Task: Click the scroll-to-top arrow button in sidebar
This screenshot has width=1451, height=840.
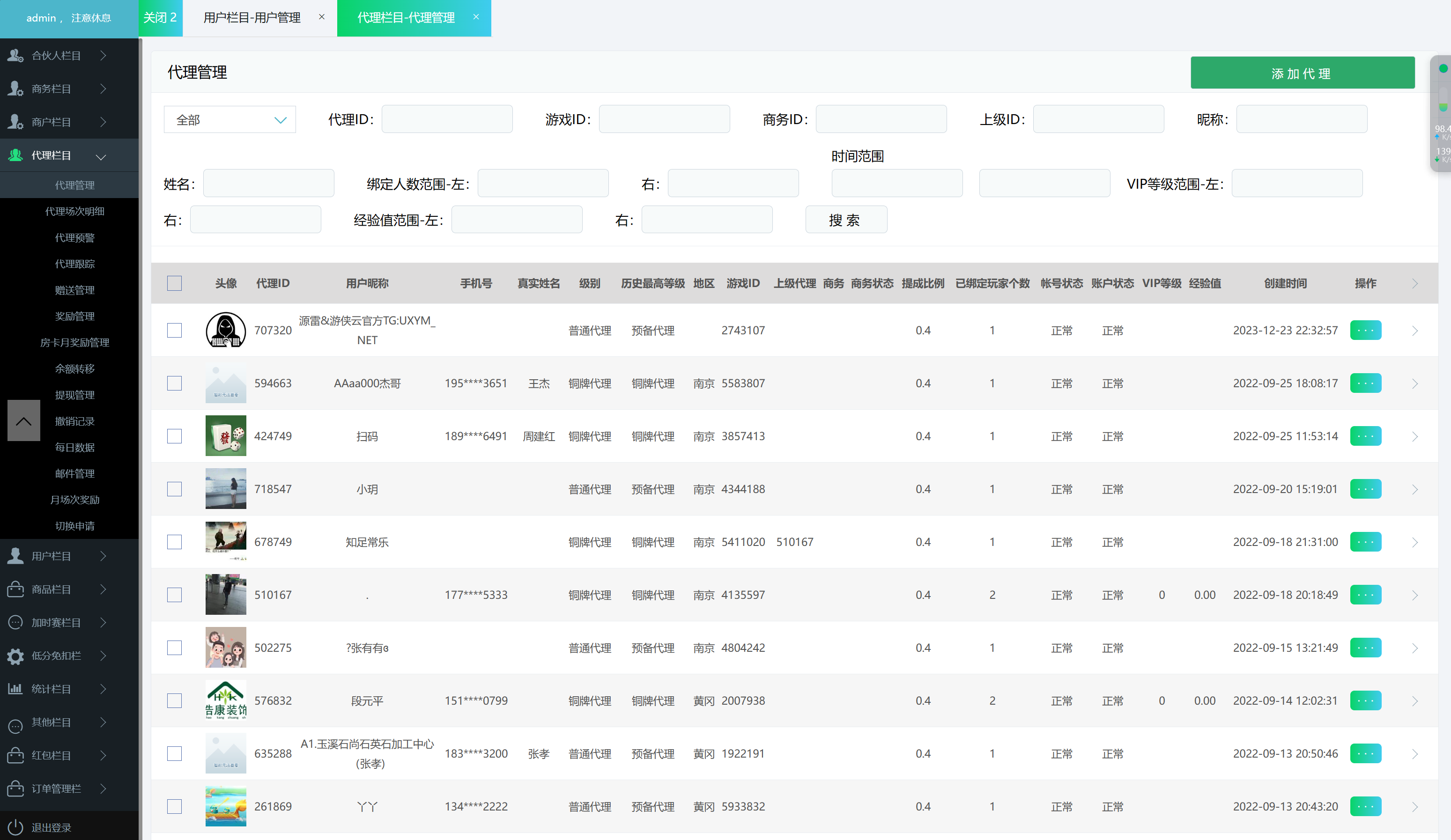Action: pyautogui.click(x=23, y=421)
